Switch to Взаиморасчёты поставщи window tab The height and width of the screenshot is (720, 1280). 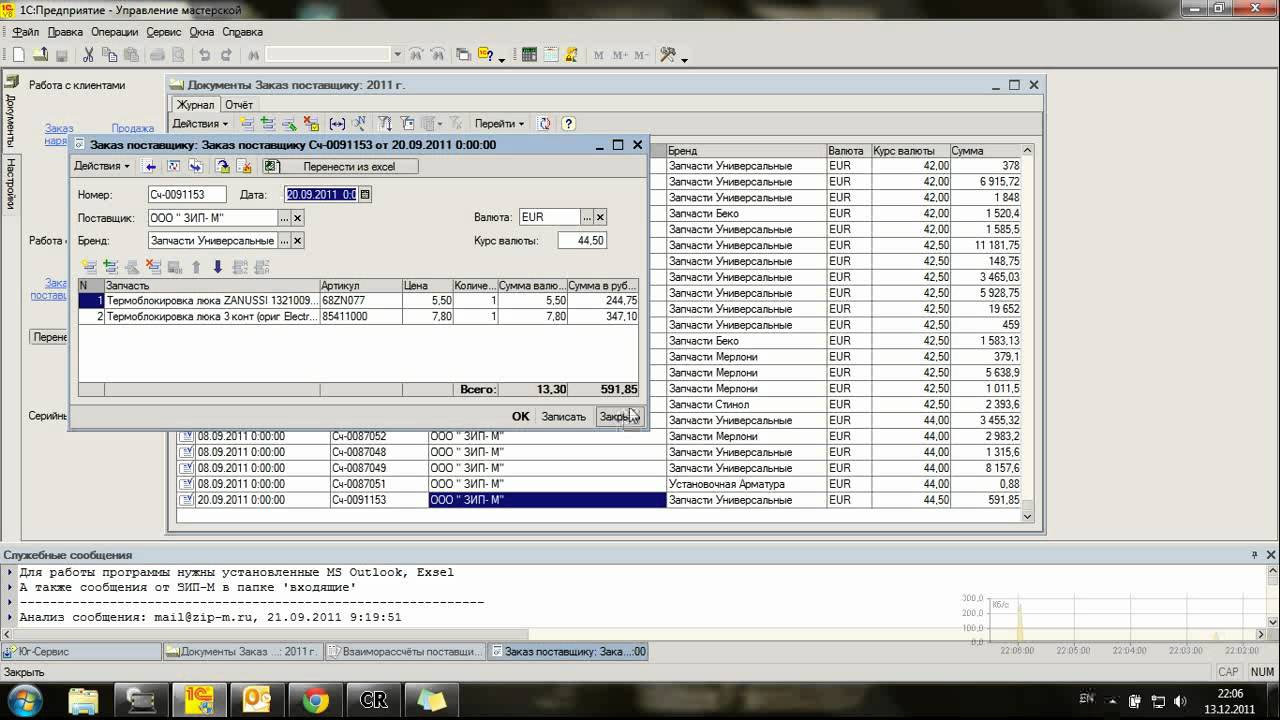point(405,651)
